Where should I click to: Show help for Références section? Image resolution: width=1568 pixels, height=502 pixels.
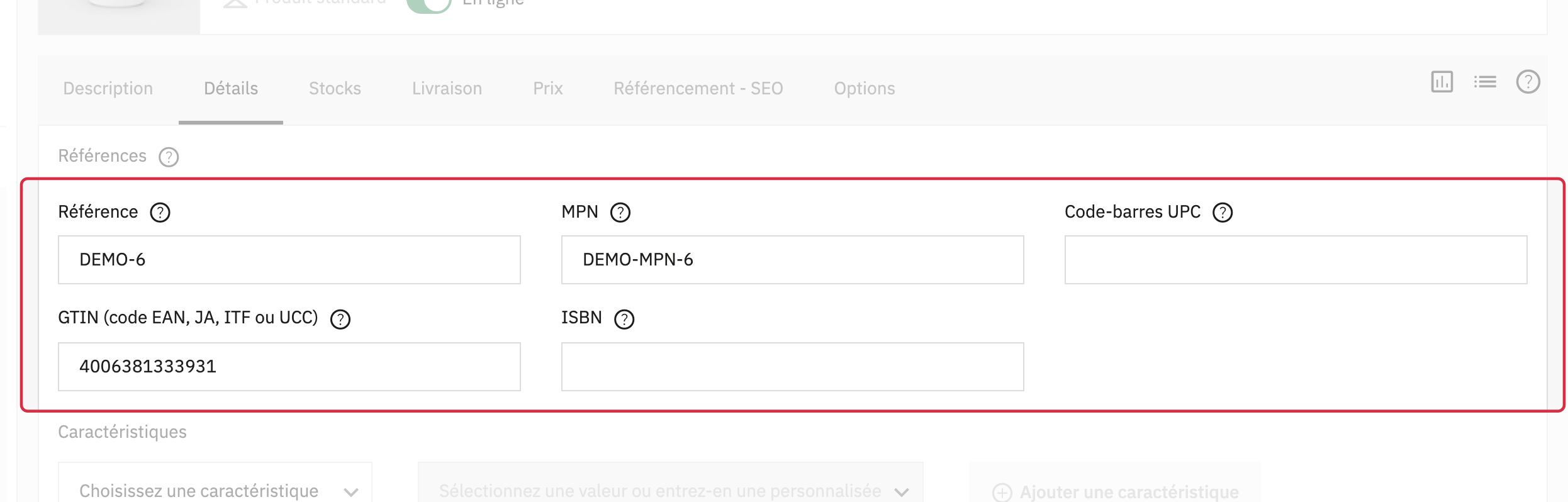169,157
